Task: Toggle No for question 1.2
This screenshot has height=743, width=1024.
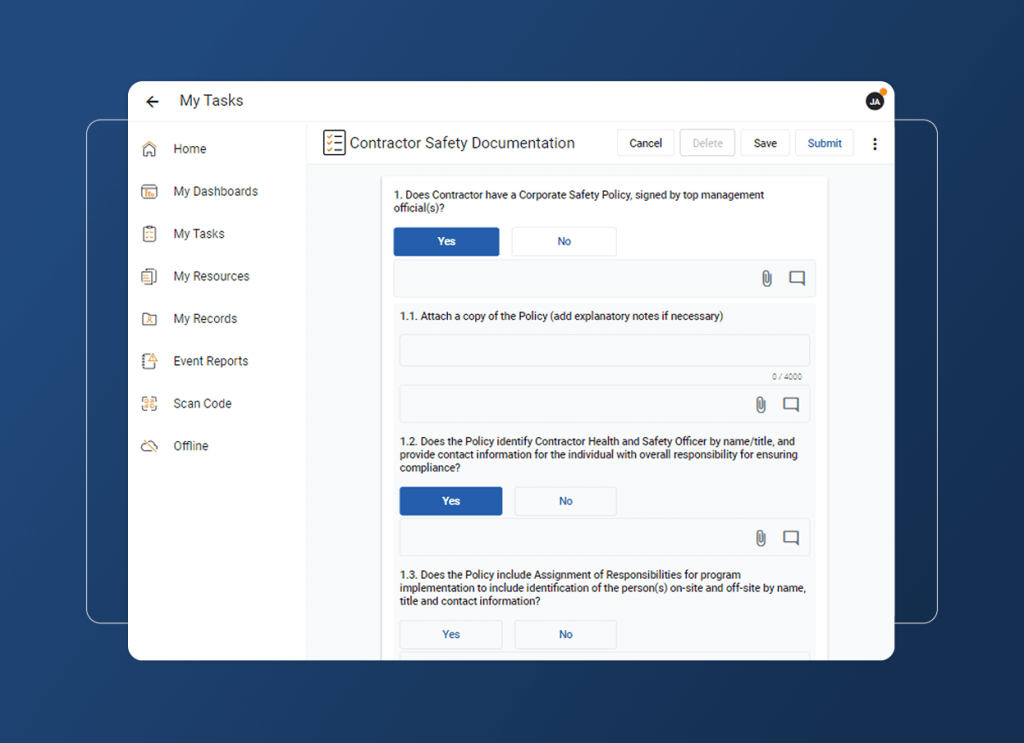Action: [565, 501]
